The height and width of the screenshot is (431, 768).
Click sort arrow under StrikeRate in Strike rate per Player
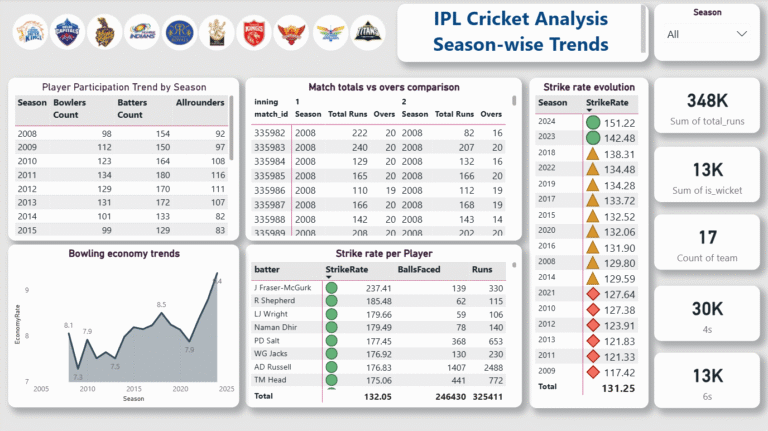pyautogui.click(x=329, y=277)
